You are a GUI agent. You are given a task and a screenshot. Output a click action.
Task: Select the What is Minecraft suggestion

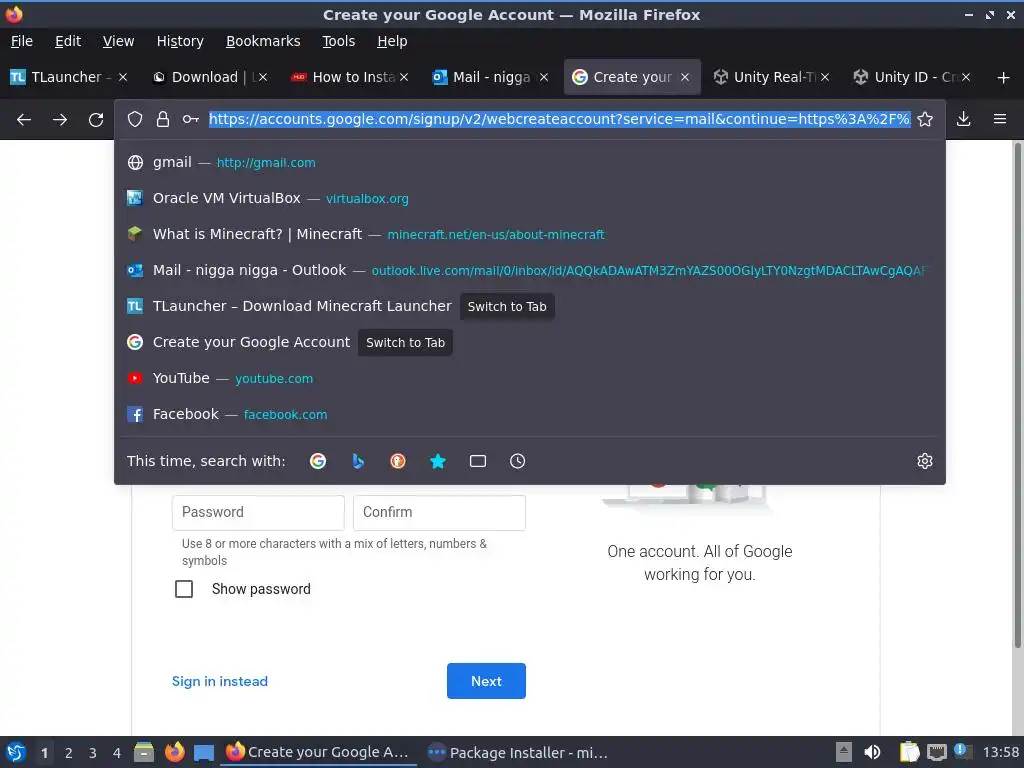pos(530,234)
